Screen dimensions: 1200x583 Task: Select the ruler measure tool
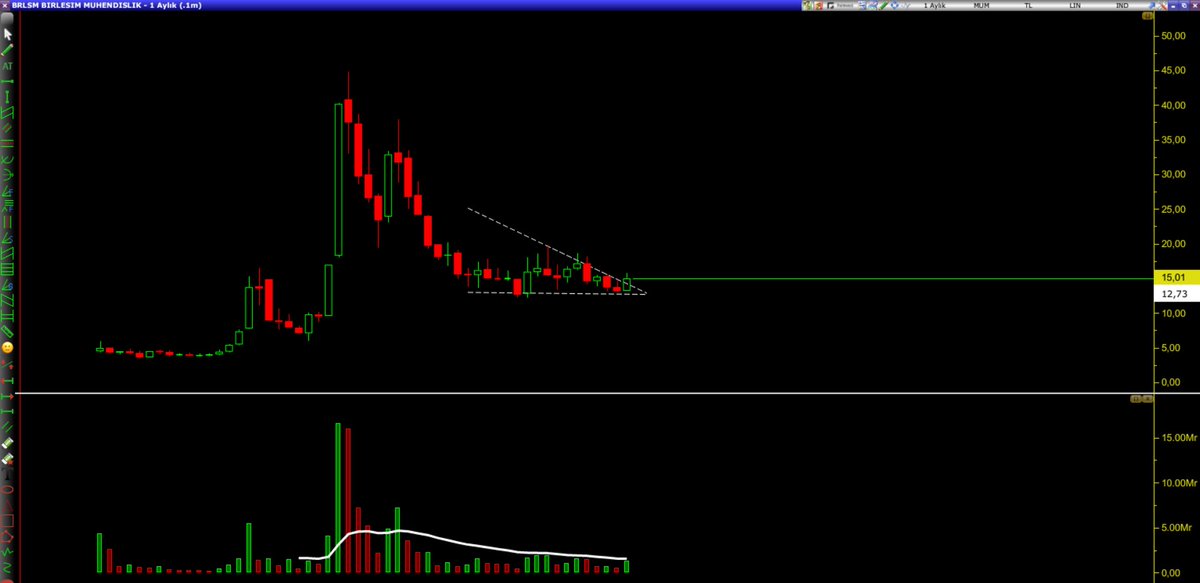coord(7,330)
